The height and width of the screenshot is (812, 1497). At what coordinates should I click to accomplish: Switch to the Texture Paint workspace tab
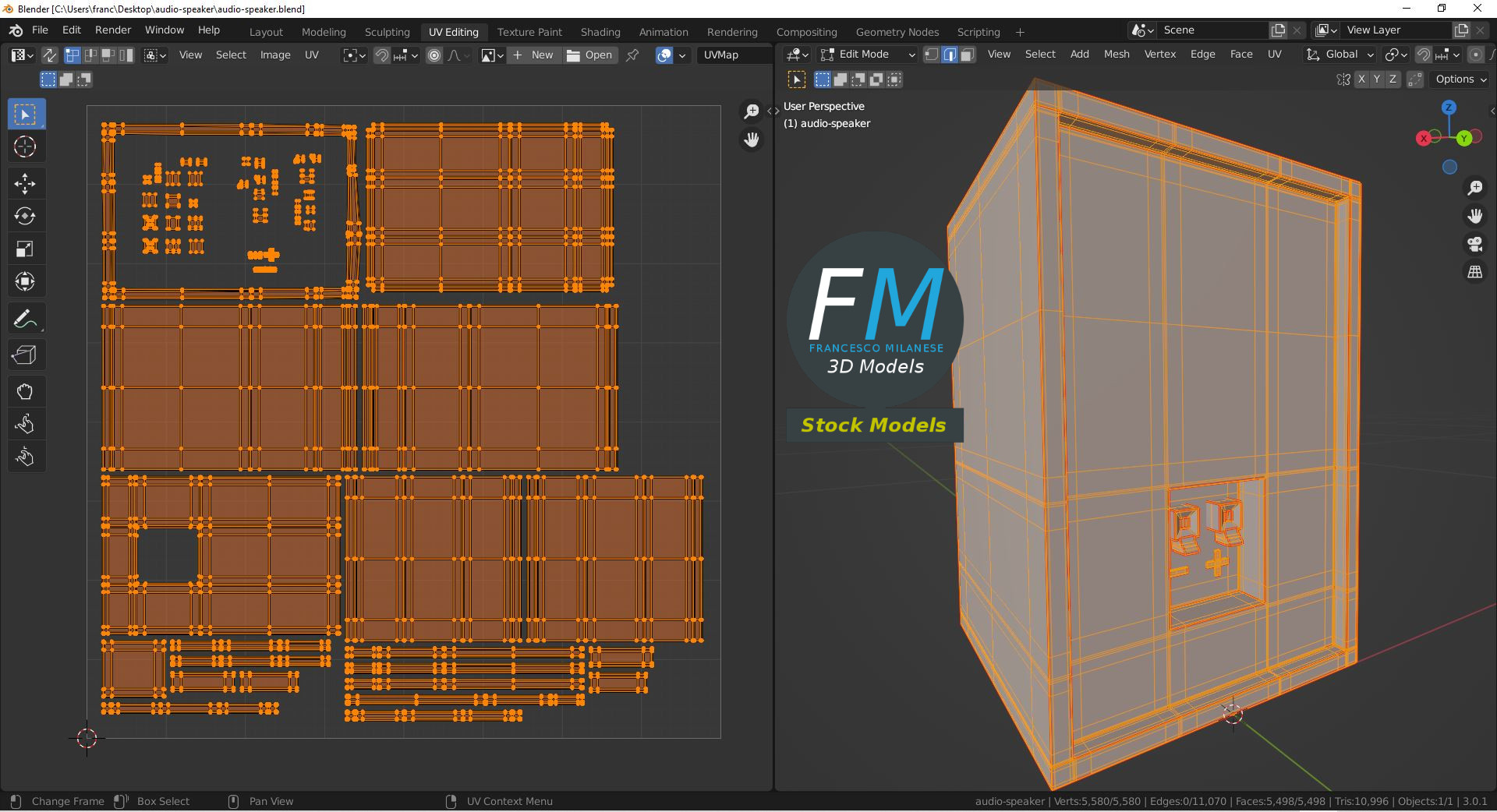coord(529,32)
